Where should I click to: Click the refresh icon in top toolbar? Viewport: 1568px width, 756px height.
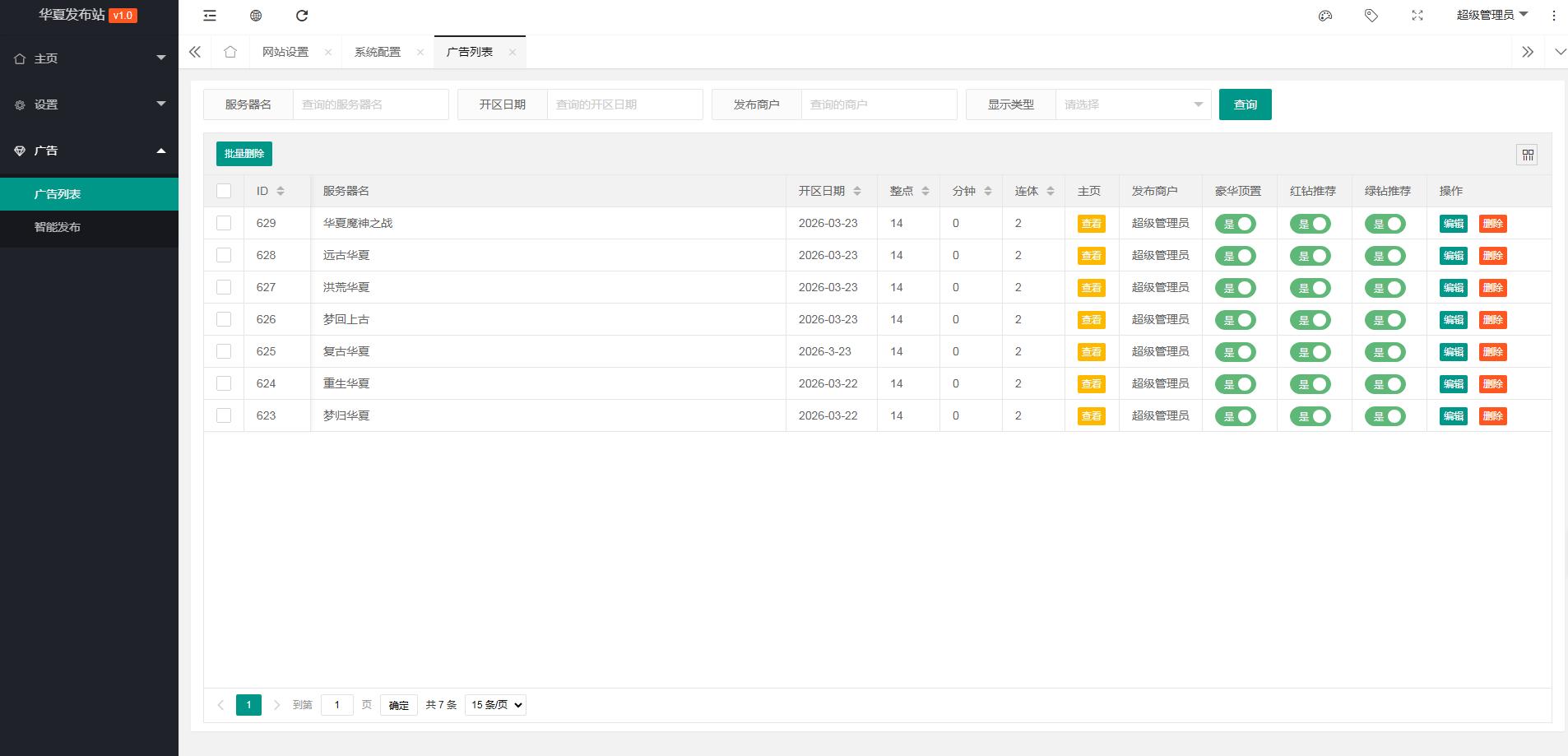tap(302, 16)
